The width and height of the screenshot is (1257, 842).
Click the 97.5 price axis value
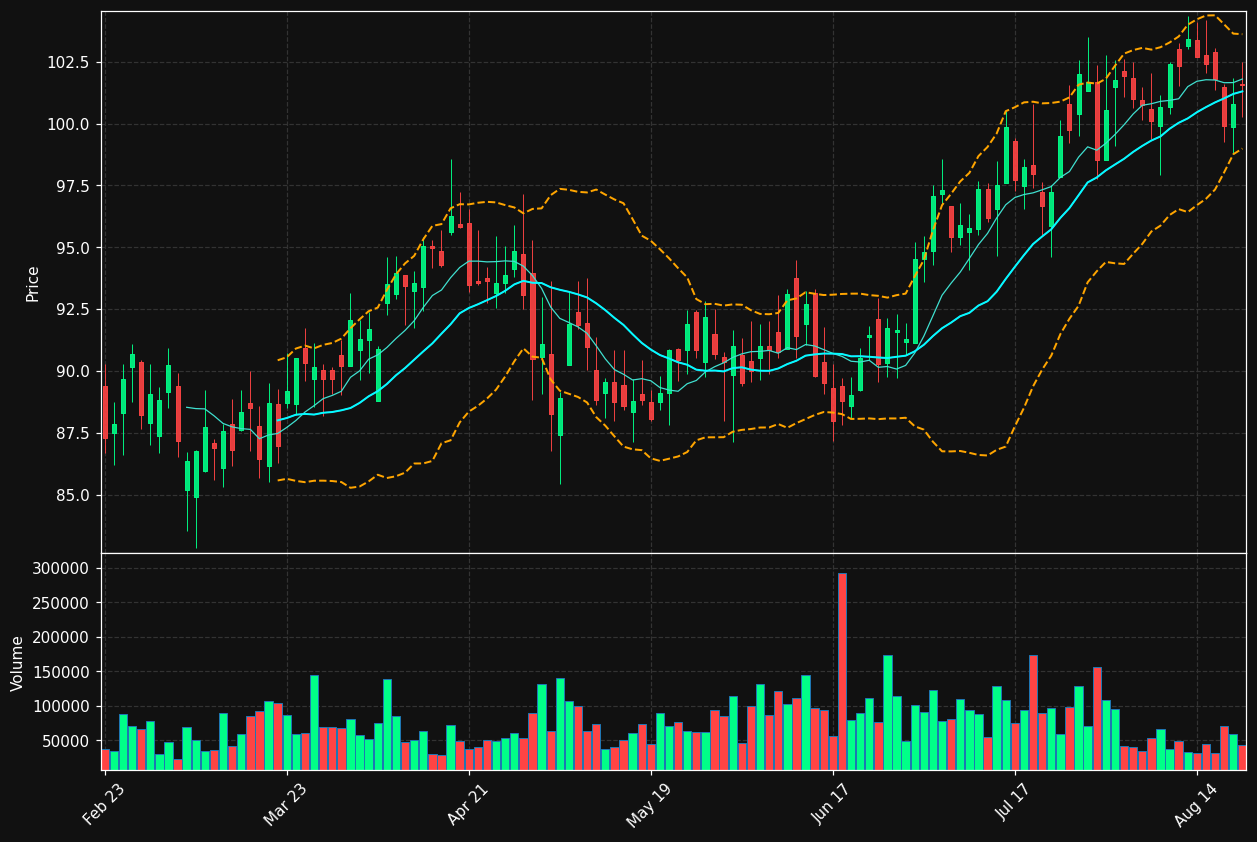[74, 187]
